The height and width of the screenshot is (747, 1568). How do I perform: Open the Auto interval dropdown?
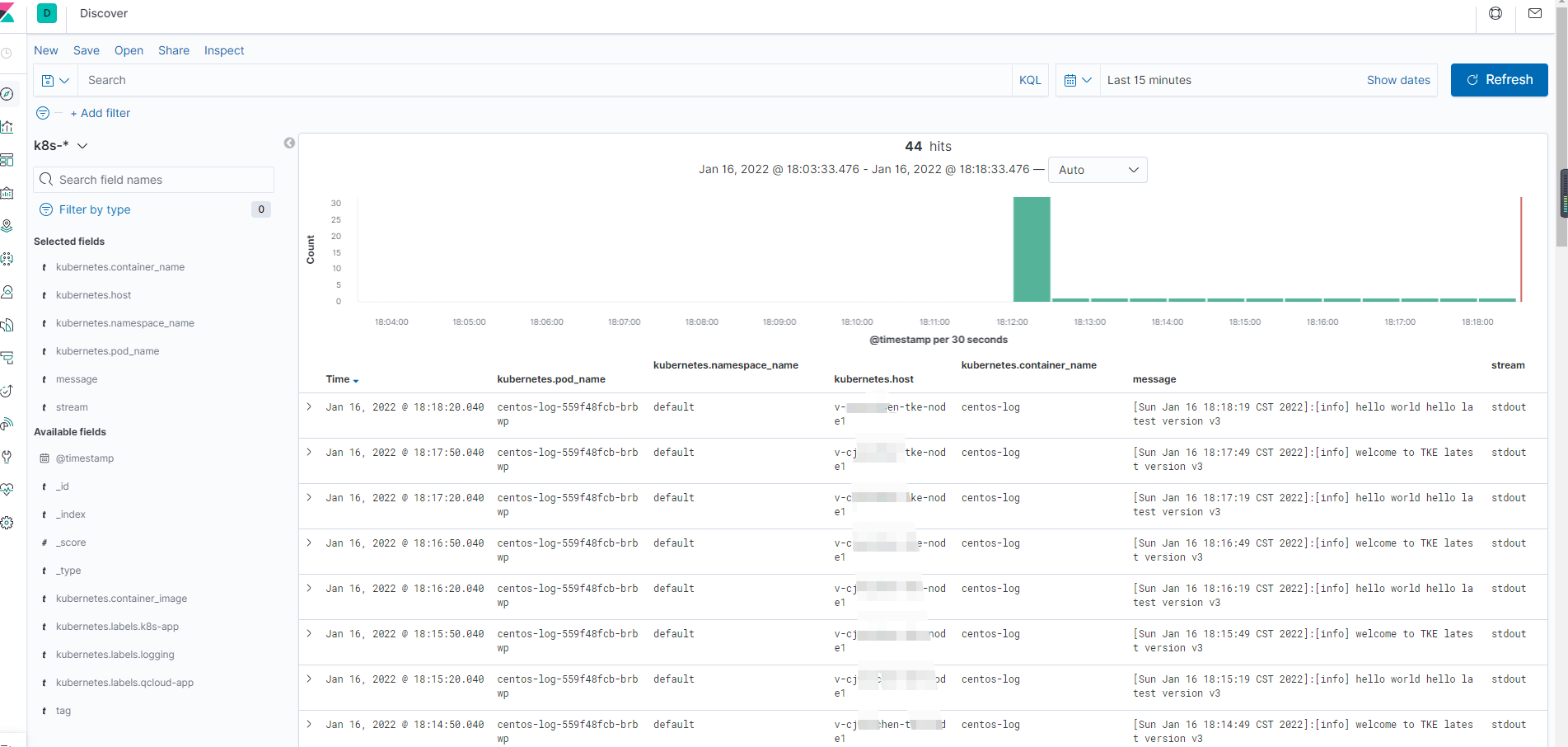coord(1098,170)
